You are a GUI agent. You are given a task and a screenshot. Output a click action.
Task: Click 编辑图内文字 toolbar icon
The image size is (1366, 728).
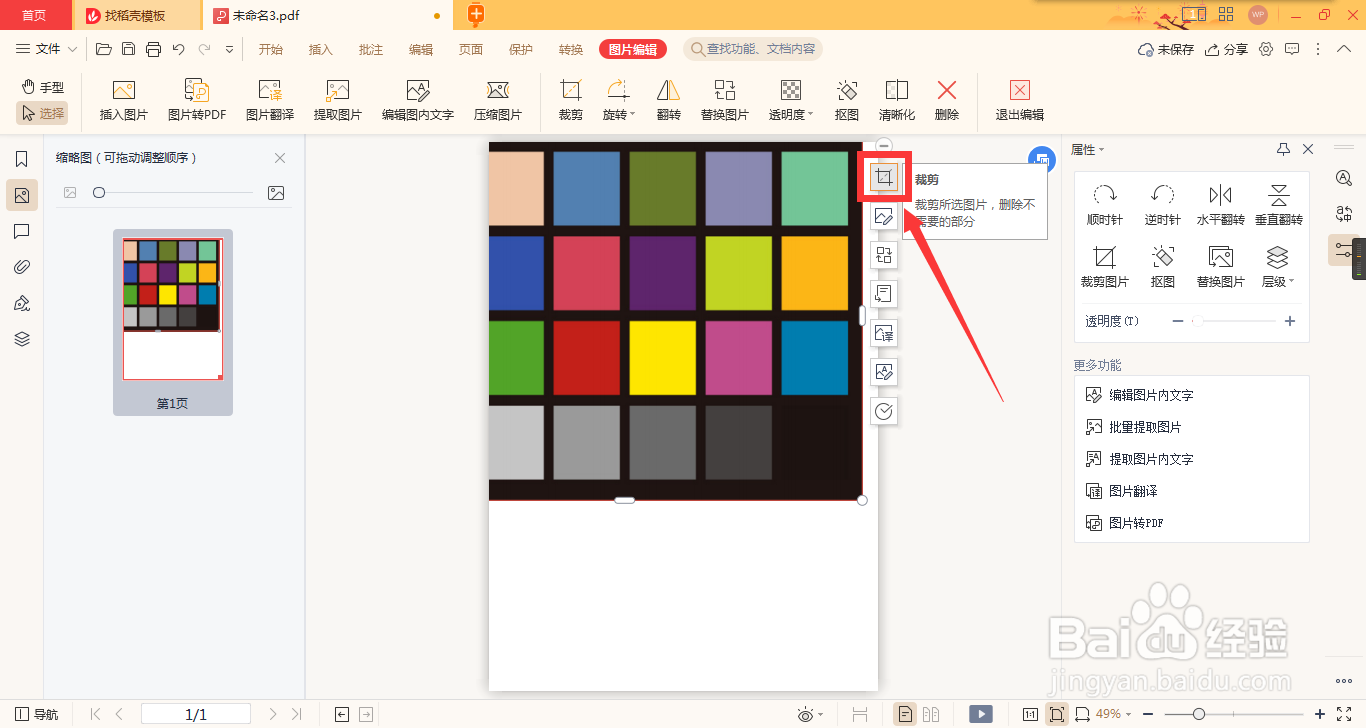point(418,101)
